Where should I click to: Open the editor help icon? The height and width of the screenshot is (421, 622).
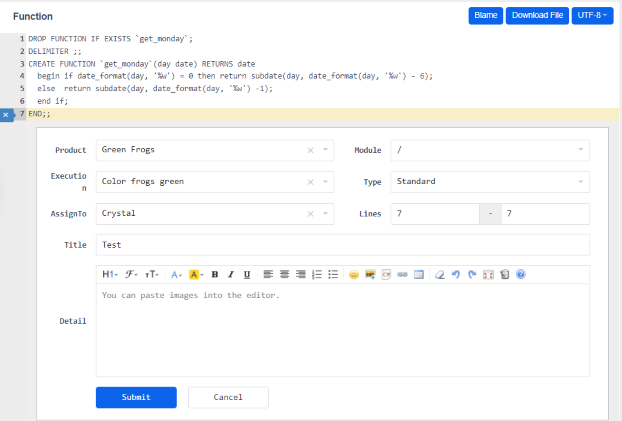(x=521, y=274)
